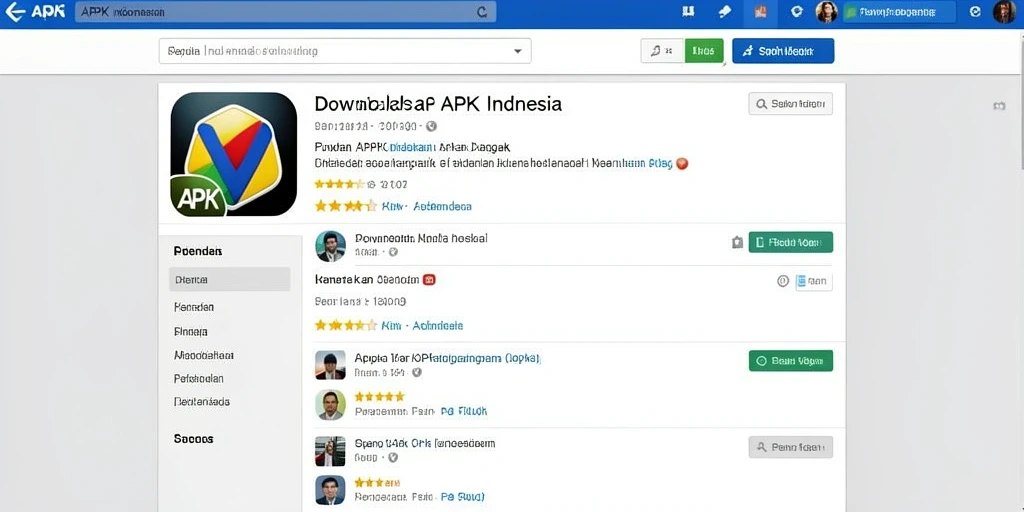Screen dimensions: 1024x512
Task: Reload using the address bar refresh icon
Action: click(x=482, y=12)
